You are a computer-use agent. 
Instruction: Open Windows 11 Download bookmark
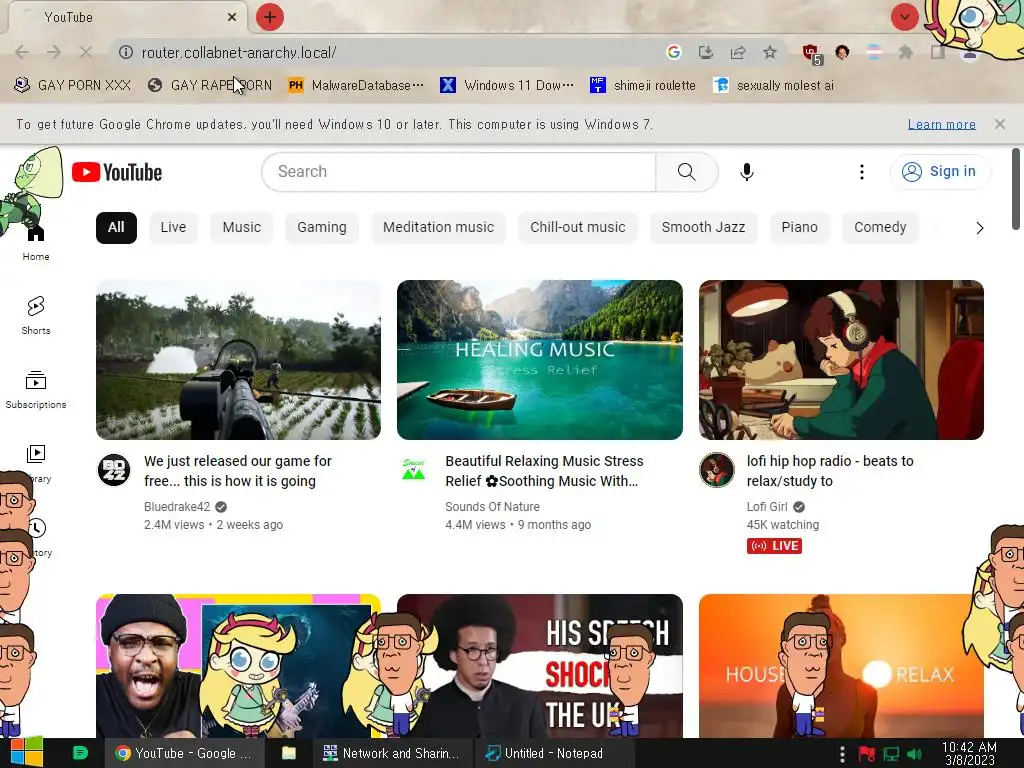pos(507,85)
